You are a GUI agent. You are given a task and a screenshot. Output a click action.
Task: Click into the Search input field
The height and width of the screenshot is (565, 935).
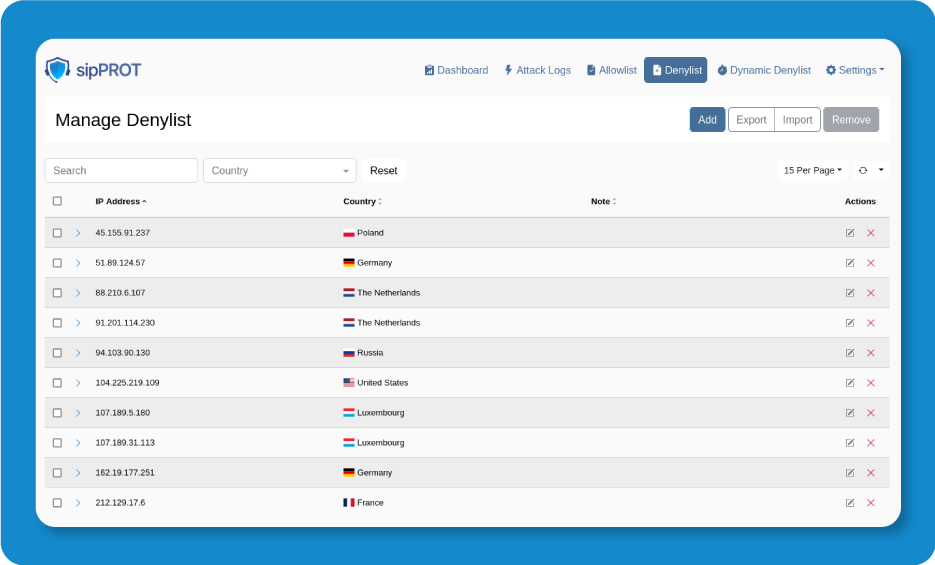(121, 171)
